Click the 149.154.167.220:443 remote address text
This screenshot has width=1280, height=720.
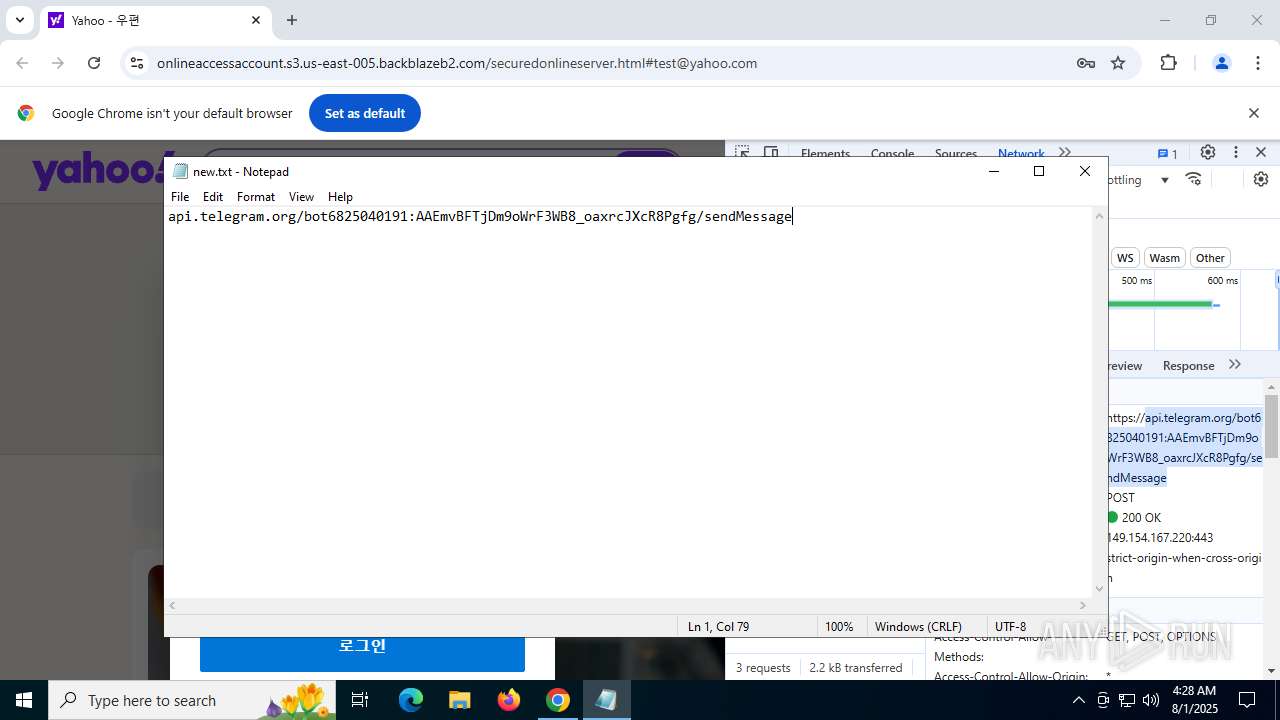[1160, 538]
